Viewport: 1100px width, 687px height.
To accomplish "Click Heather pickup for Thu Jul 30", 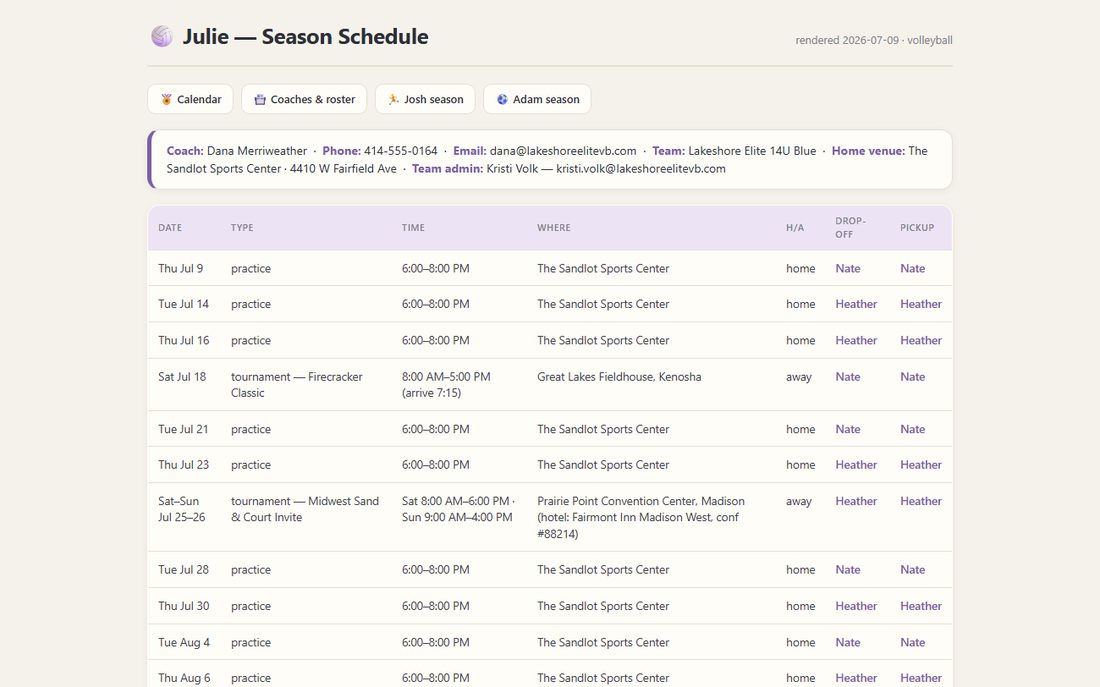I will pos(920,606).
